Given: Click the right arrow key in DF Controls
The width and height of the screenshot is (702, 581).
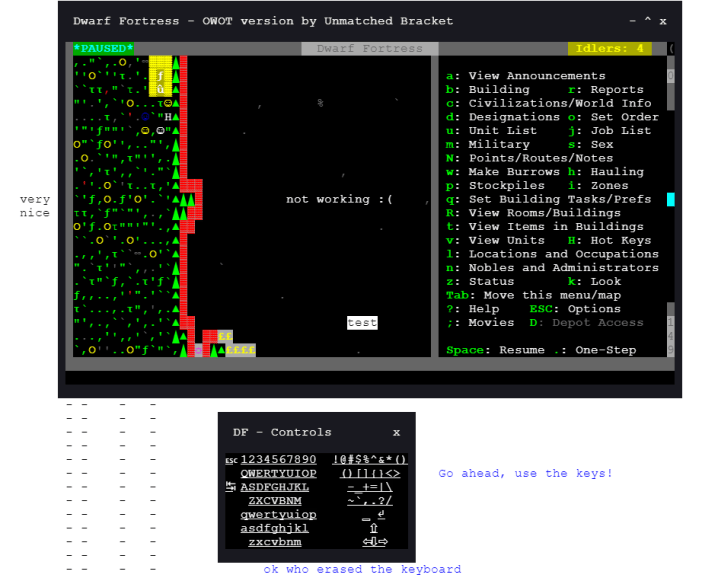Looking at the screenshot, I should coord(383,542).
